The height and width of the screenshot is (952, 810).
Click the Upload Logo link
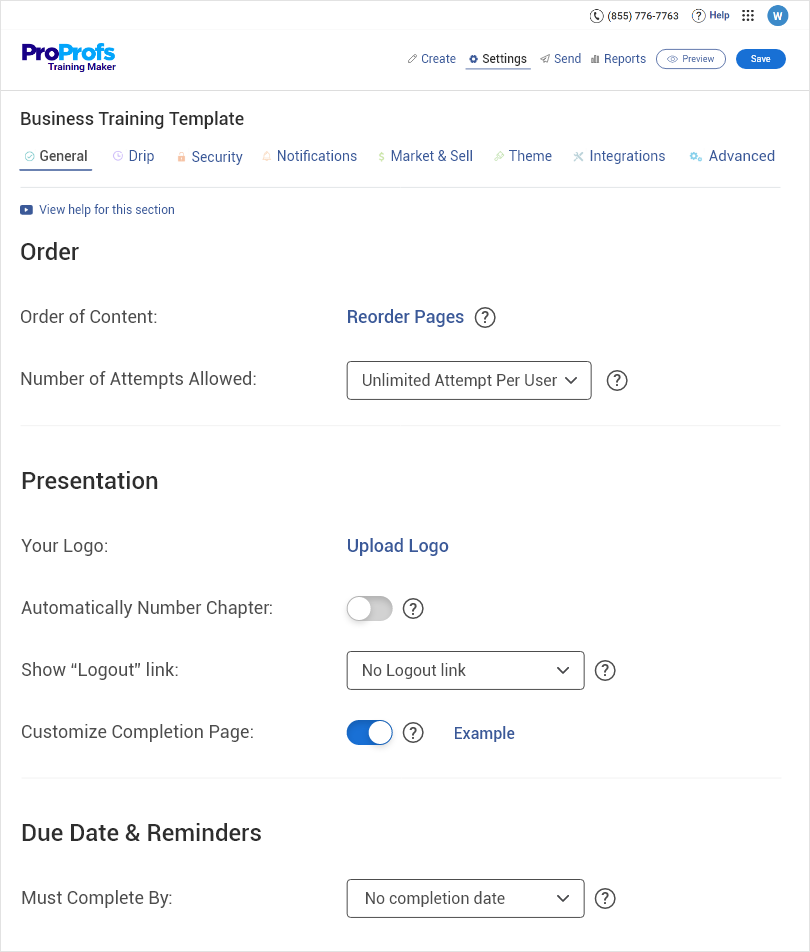click(397, 546)
